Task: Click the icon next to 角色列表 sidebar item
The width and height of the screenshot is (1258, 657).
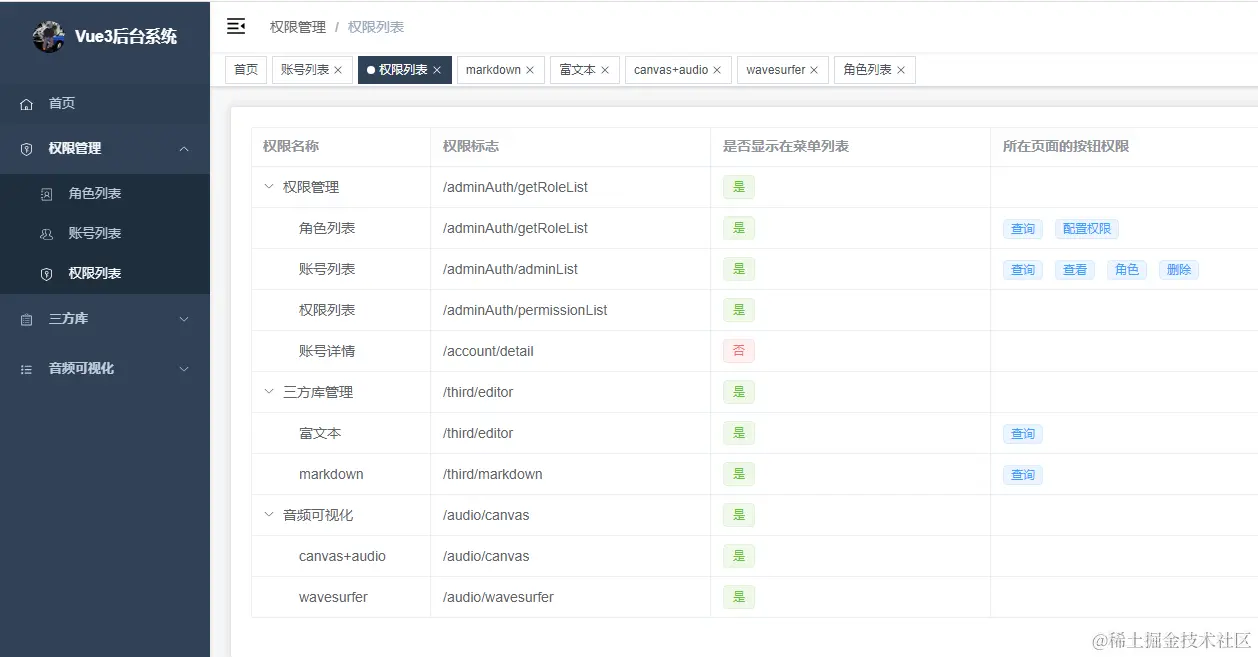Action: click(x=46, y=194)
